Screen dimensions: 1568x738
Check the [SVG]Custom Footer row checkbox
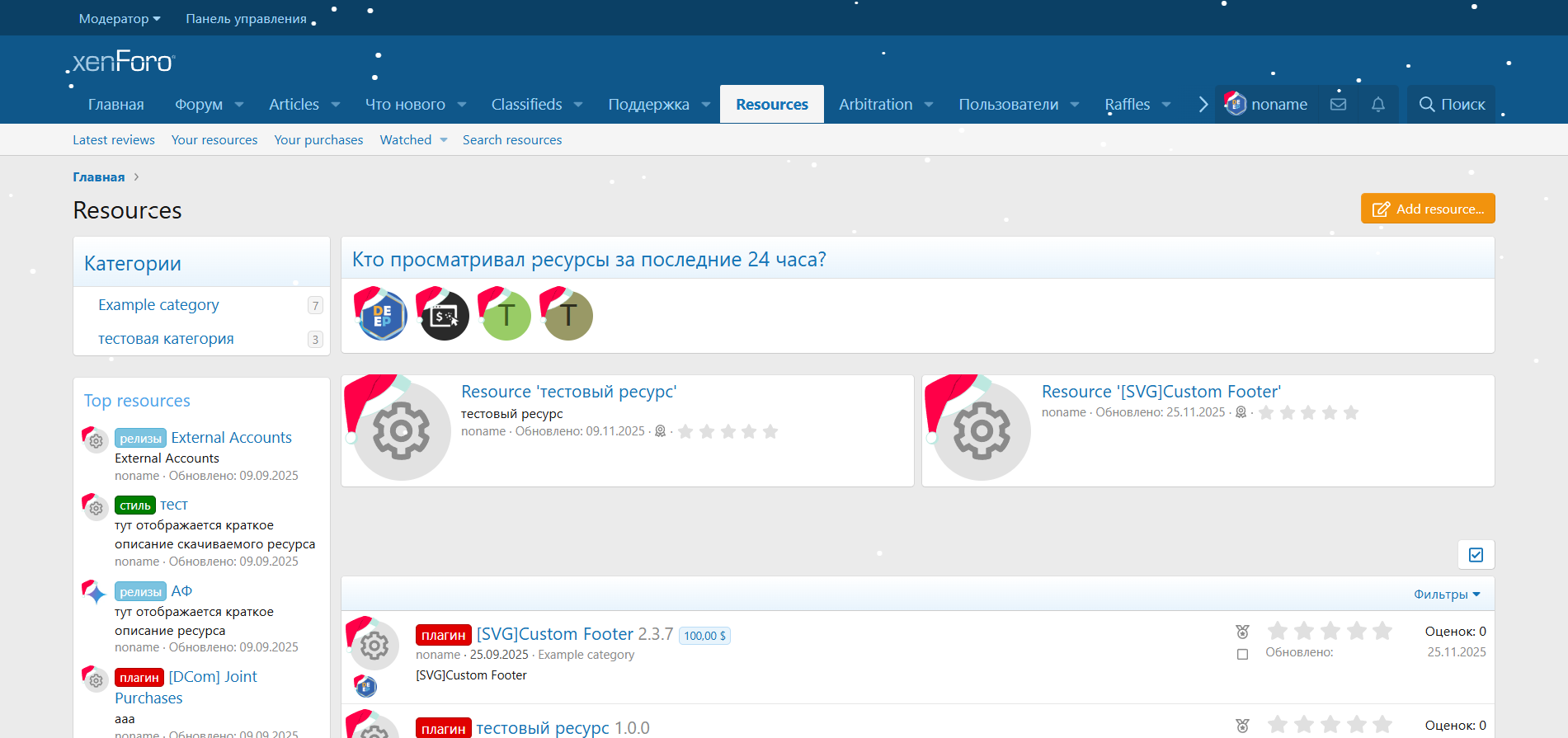(1242, 654)
